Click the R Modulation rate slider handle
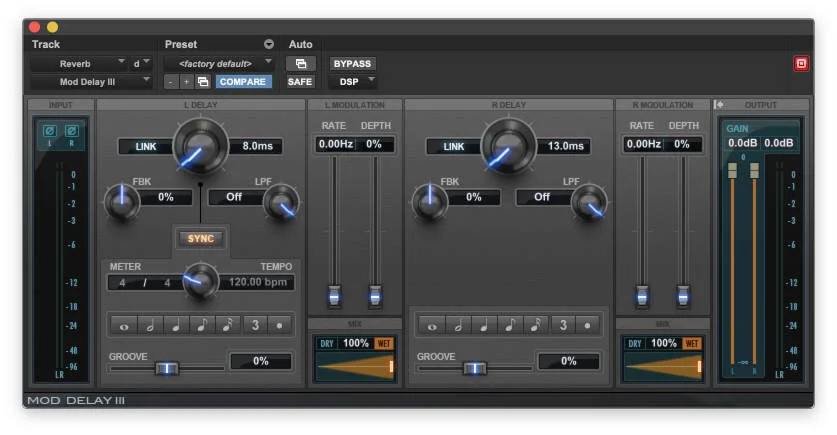837x435 pixels. [x=642, y=296]
